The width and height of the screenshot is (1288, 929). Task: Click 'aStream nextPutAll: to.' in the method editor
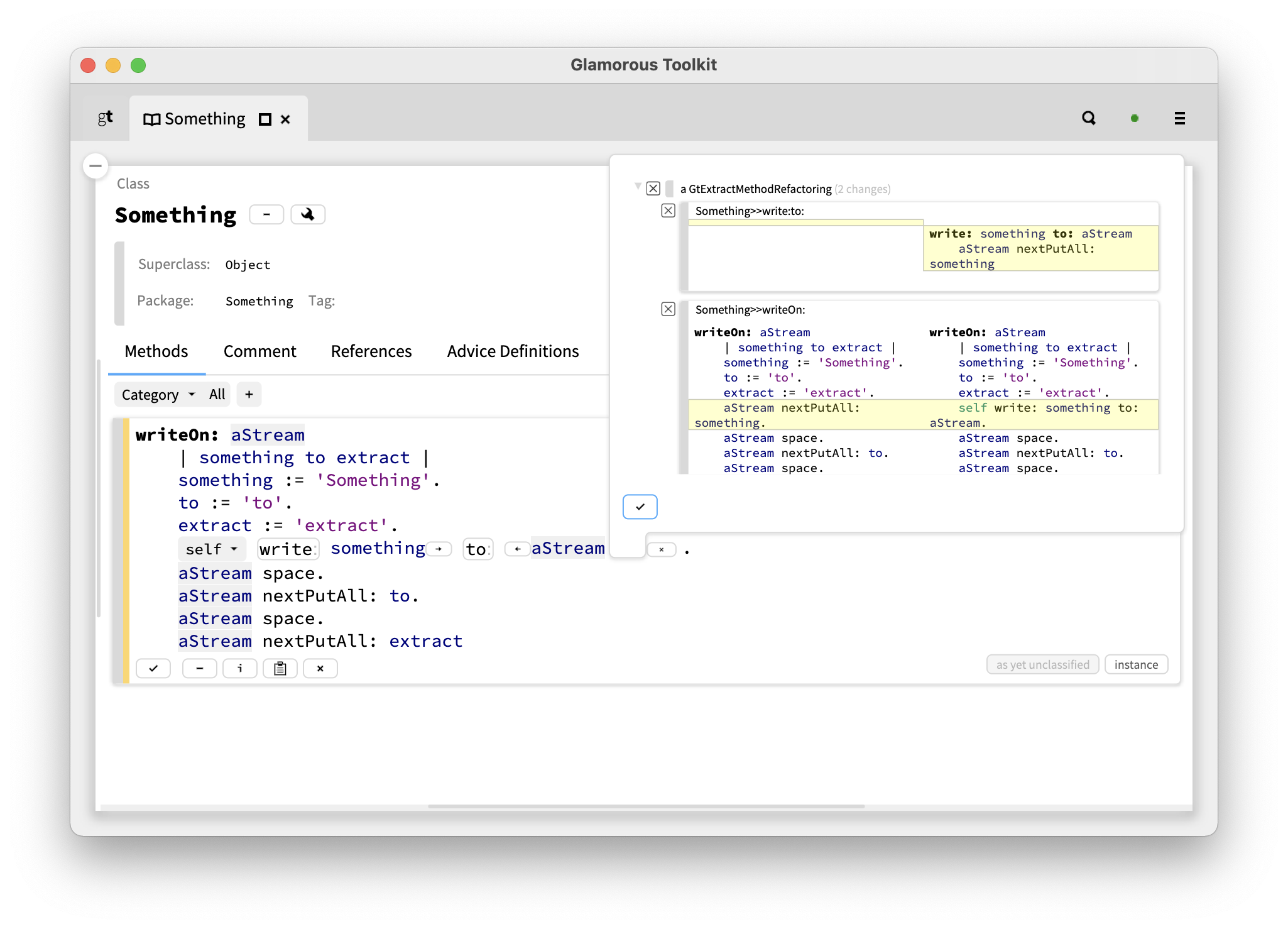click(x=298, y=596)
